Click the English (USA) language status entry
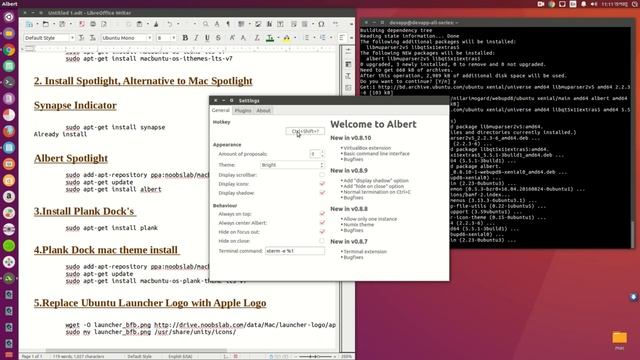640x360 pixels. 180,356
